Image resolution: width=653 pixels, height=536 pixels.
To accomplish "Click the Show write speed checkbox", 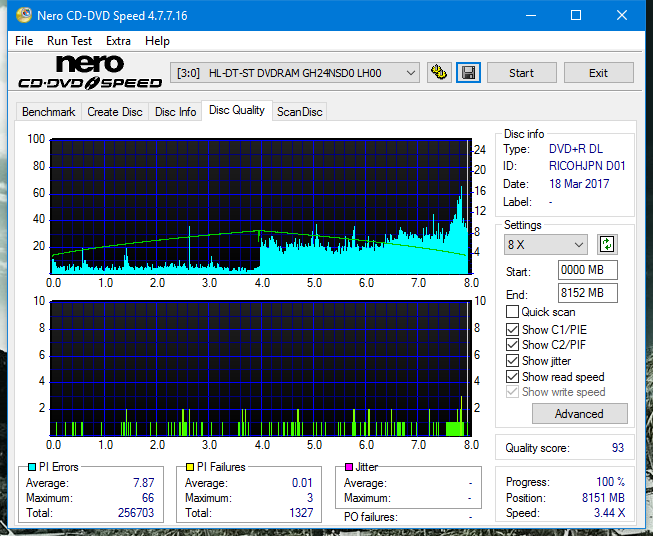I will (512, 392).
